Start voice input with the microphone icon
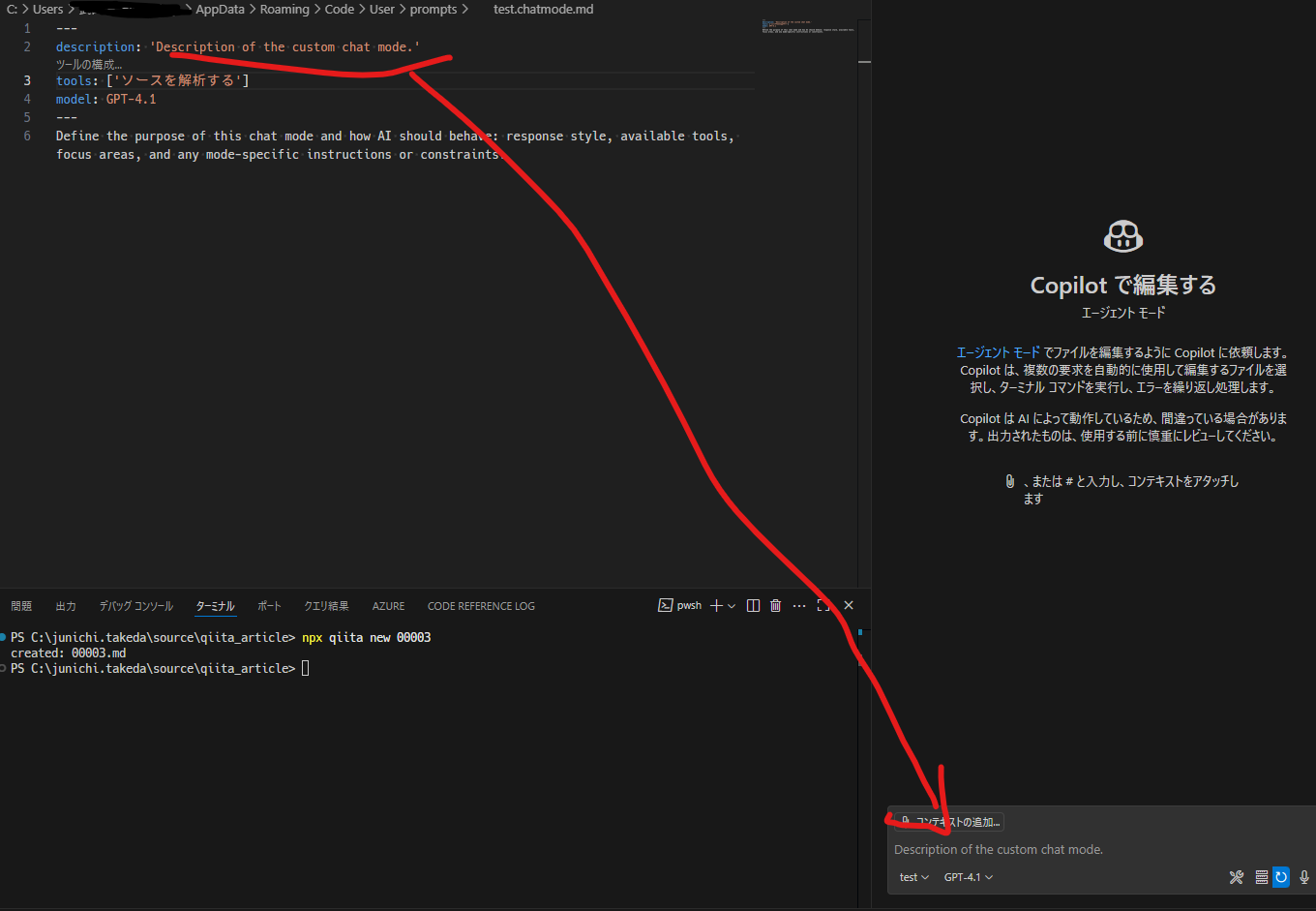The image size is (1316, 911). tap(1304, 877)
